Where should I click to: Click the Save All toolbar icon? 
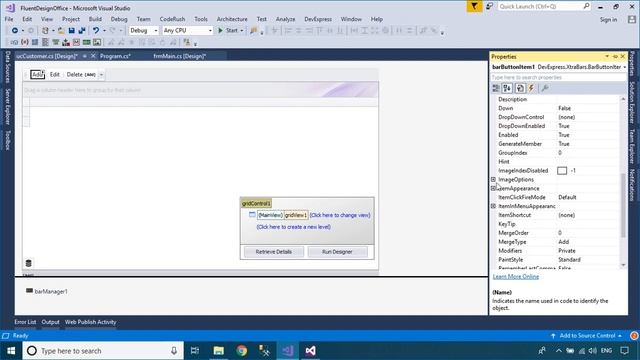[82, 31]
